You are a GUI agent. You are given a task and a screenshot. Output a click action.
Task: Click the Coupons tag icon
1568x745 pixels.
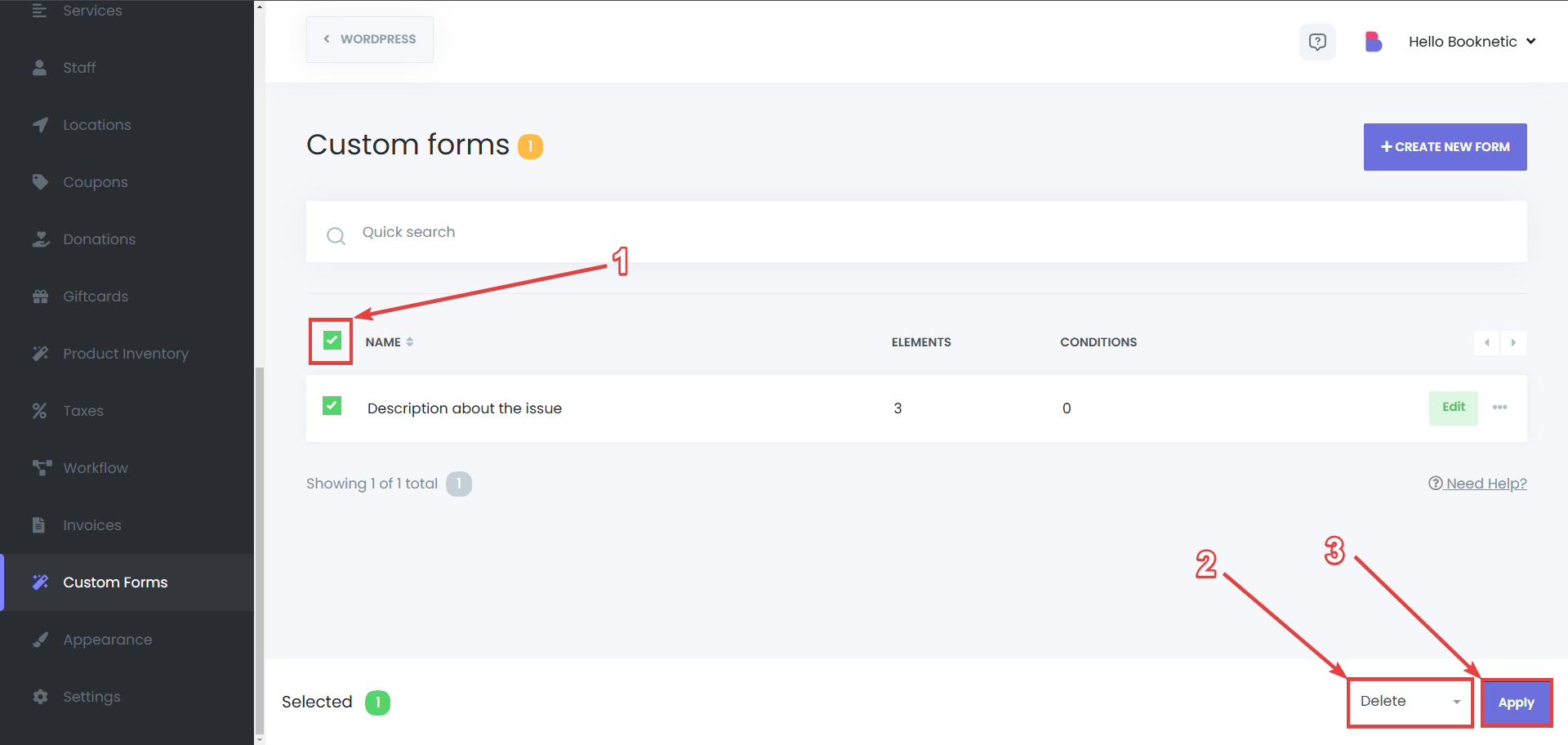[40, 181]
